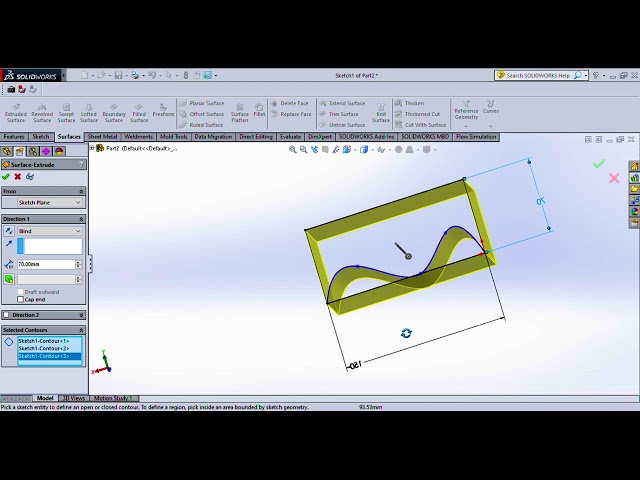Click the Direction of Extrusion selection box
The width and height of the screenshot is (640, 480).
coord(50,247)
